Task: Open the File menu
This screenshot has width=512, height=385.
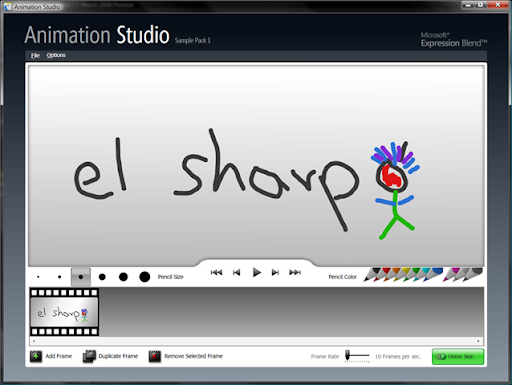Action: tap(35, 55)
